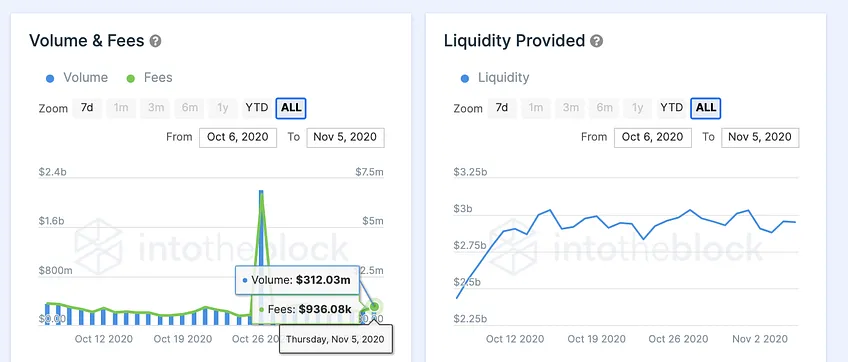Toggle the blue Volume legend dot
Screen dimensions: 848x362
(50, 78)
